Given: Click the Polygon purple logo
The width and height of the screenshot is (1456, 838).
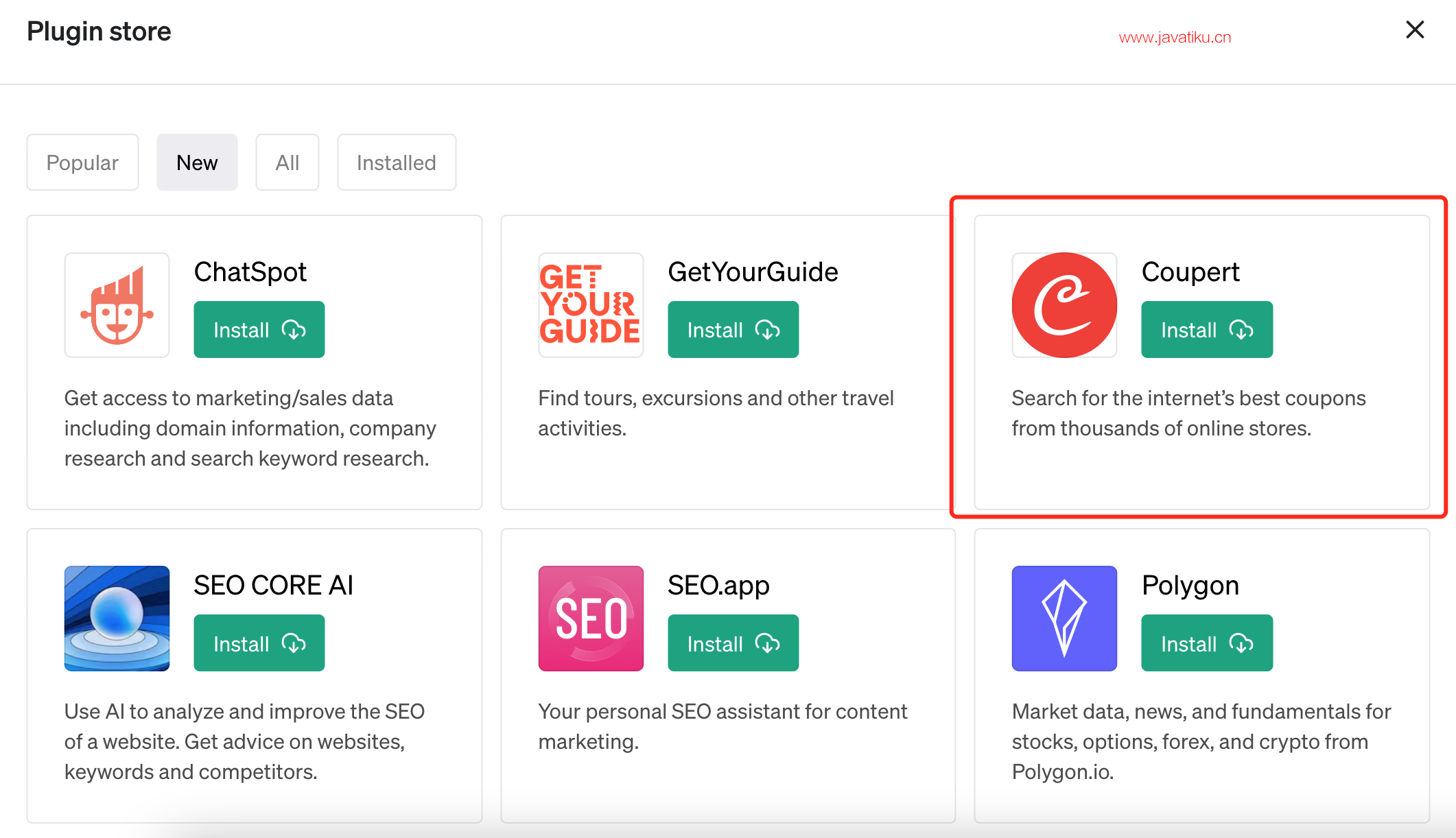Looking at the screenshot, I should pyautogui.click(x=1064, y=619).
